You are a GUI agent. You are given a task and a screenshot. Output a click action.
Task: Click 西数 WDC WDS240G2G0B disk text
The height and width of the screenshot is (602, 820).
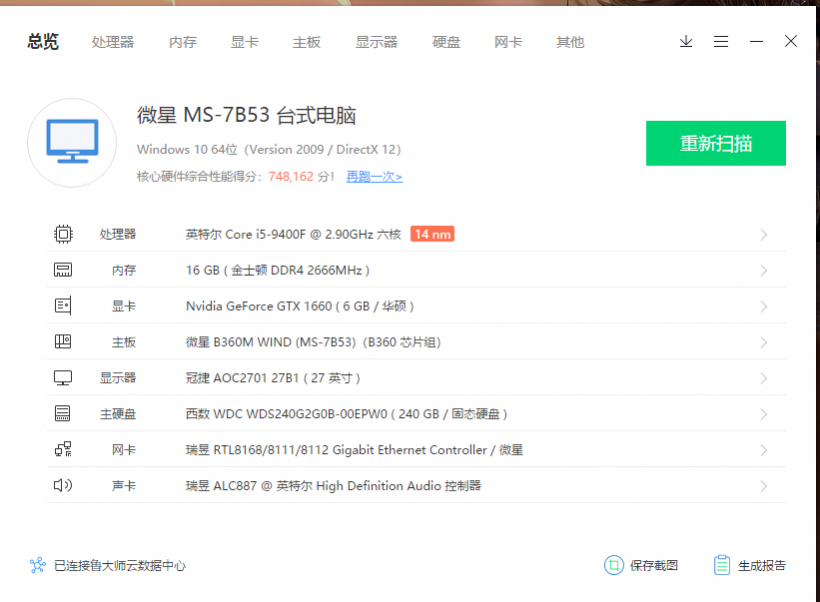[x=347, y=414]
